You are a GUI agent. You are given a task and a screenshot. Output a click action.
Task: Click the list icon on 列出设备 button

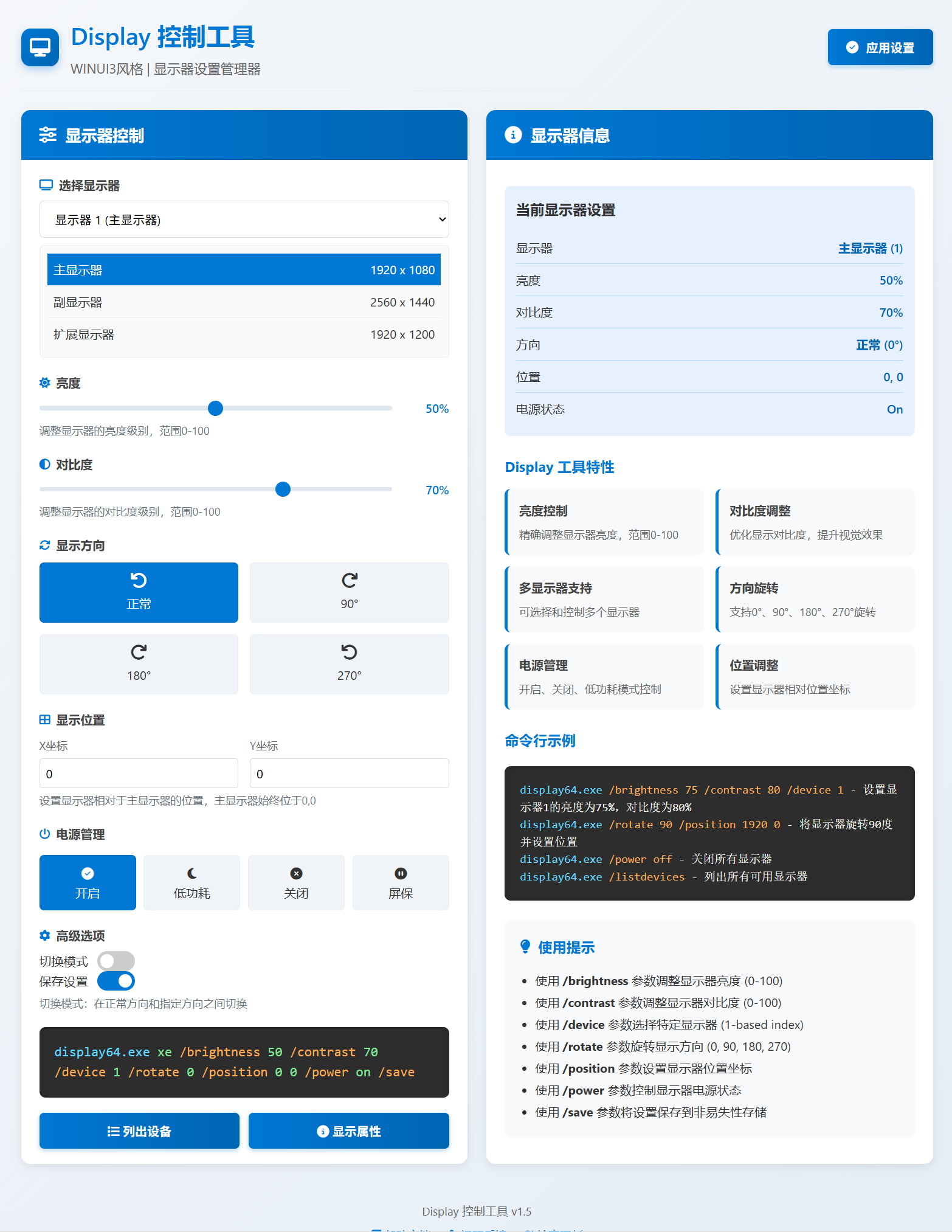pos(113,1131)
